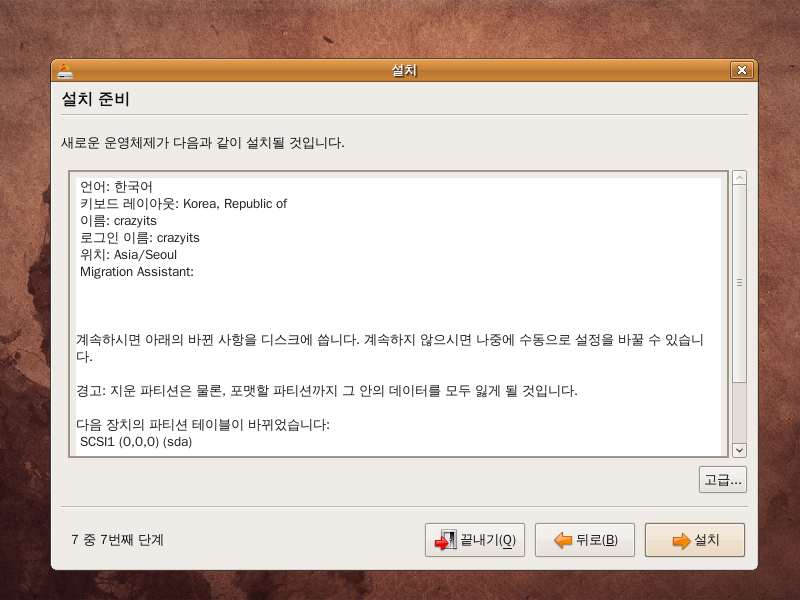The width and height of the screenshot is (800, 600).
Task: Click the text '언어: 한국어'
Action: tap(116, 187)
